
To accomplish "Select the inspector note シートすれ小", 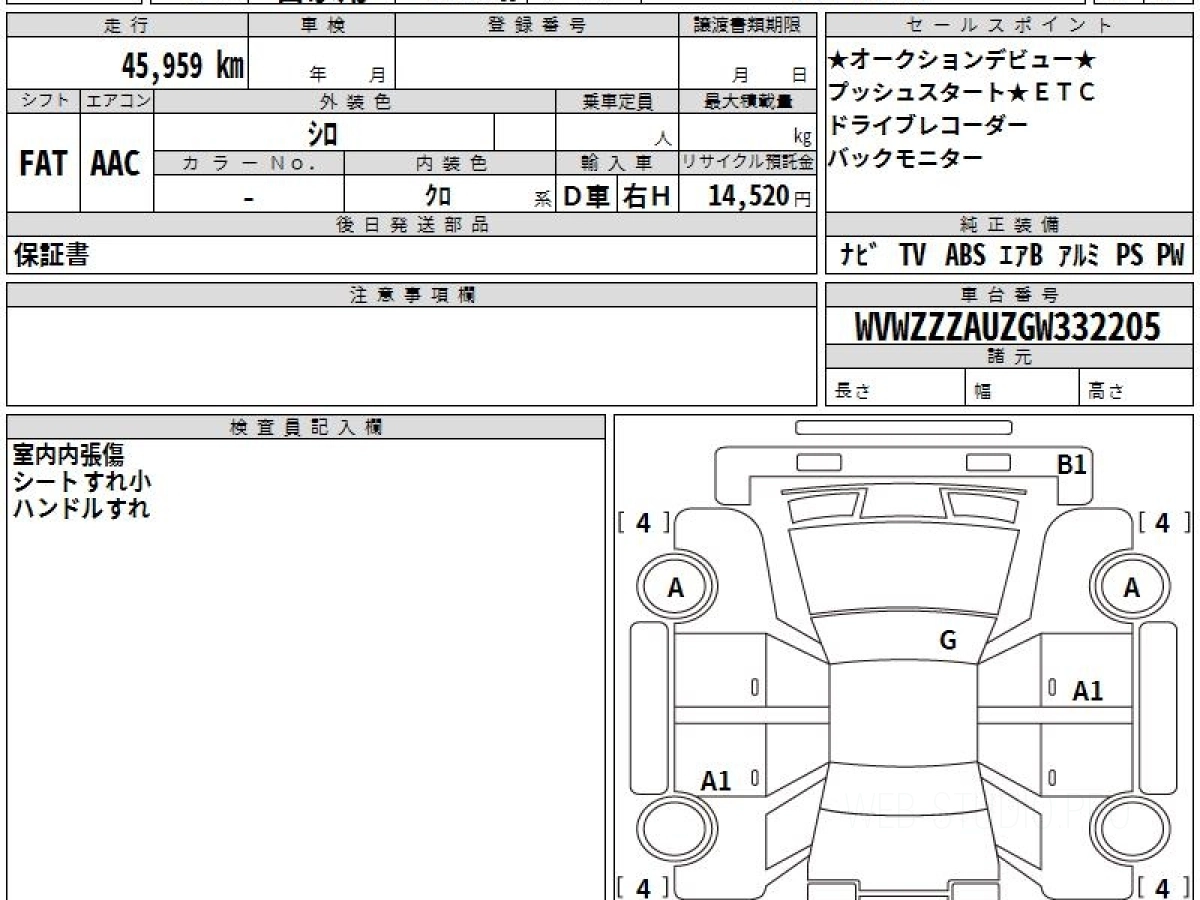I will click(x=83, y=482).
